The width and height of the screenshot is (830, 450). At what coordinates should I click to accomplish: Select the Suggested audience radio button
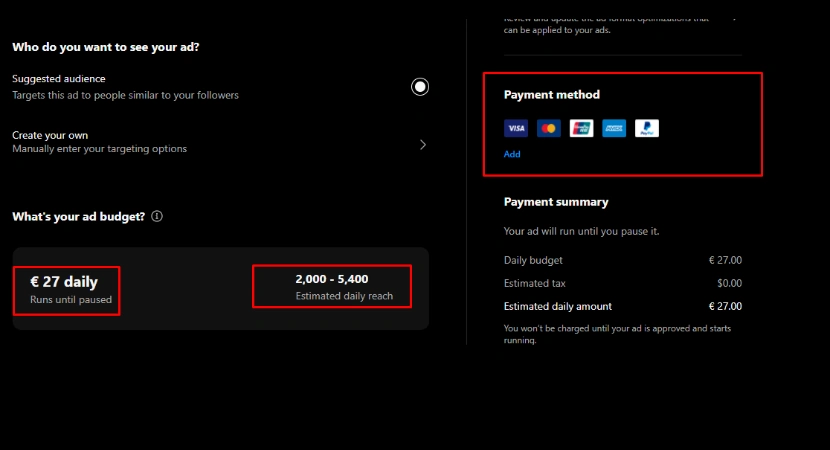click(x=420, y=87)
